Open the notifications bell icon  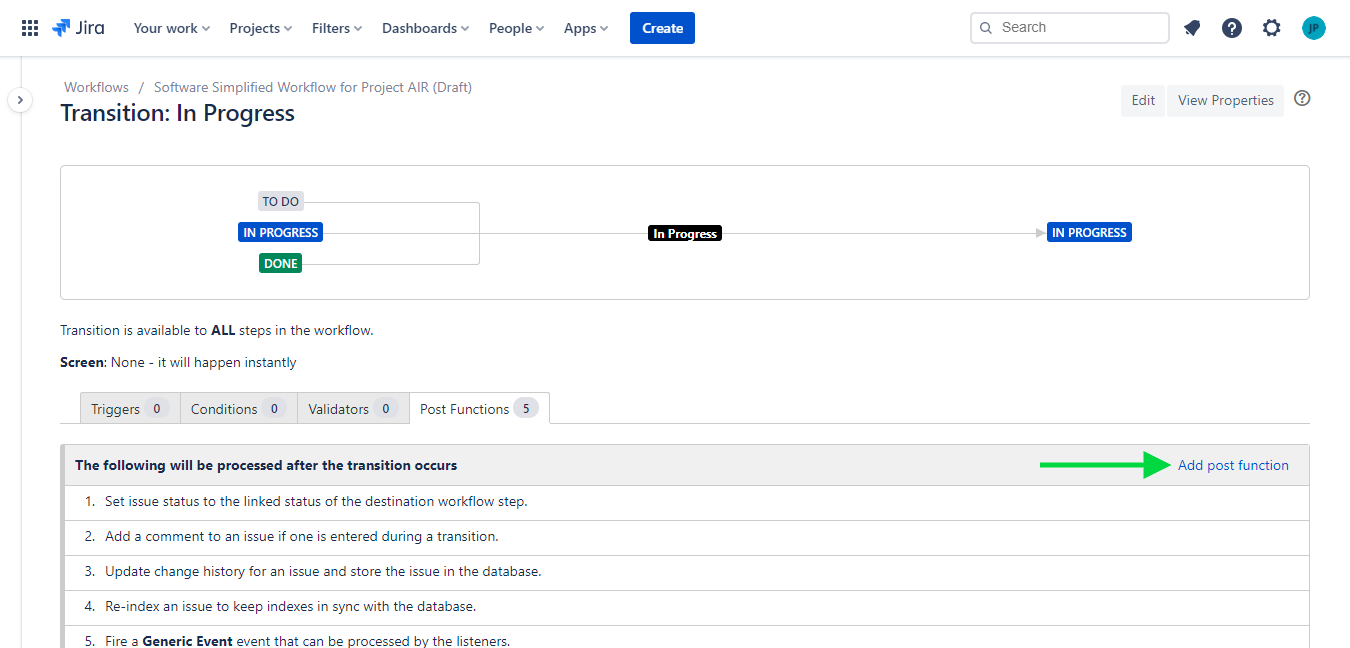1192,28
